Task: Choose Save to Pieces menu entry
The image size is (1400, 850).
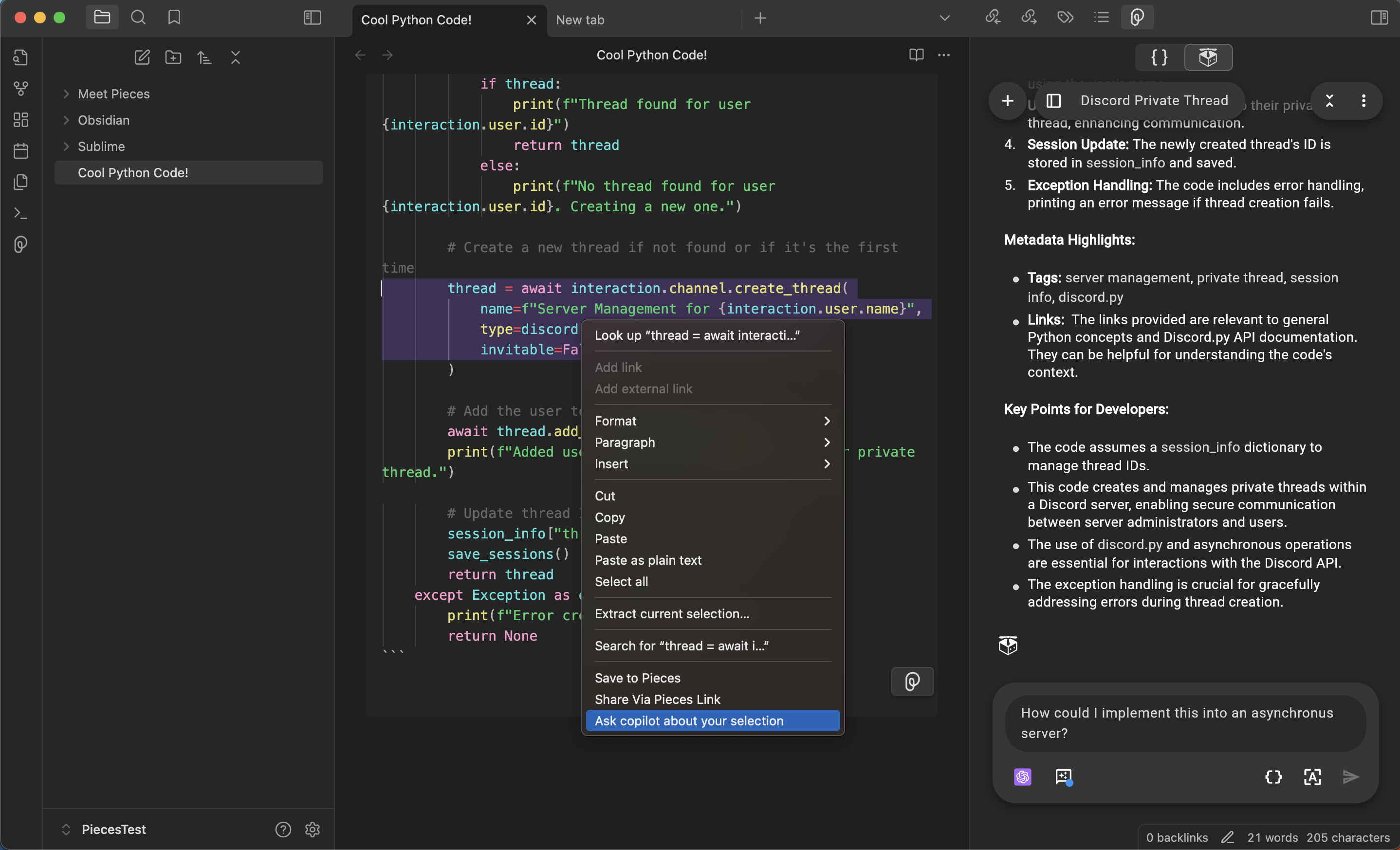Action: click(637, 678)
